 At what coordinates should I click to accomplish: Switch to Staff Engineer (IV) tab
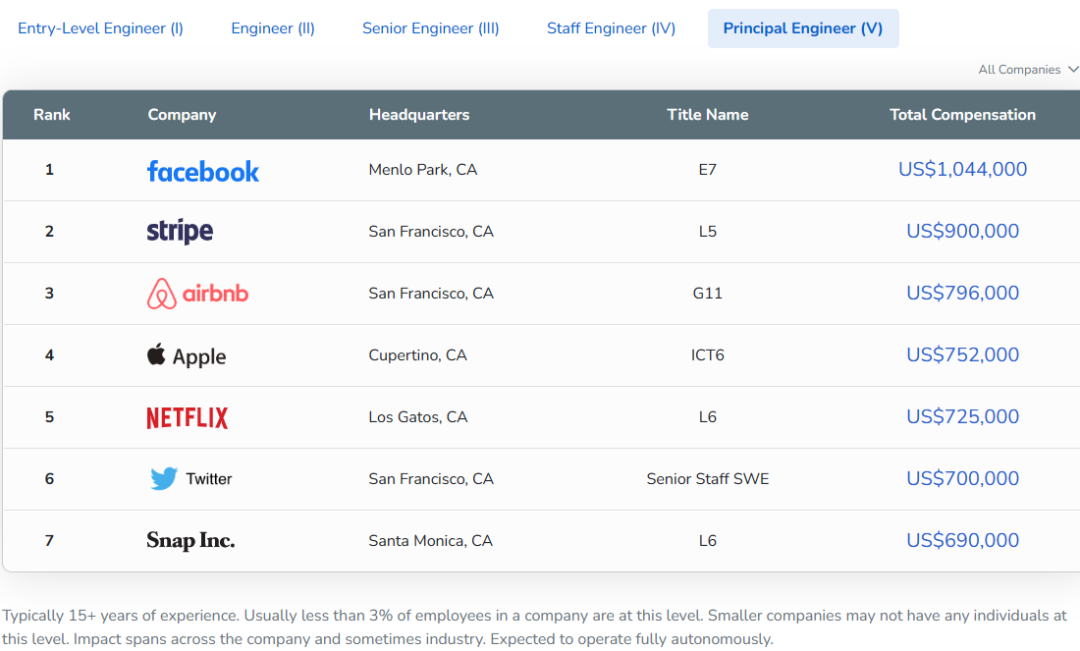click(x=611, y=28)
